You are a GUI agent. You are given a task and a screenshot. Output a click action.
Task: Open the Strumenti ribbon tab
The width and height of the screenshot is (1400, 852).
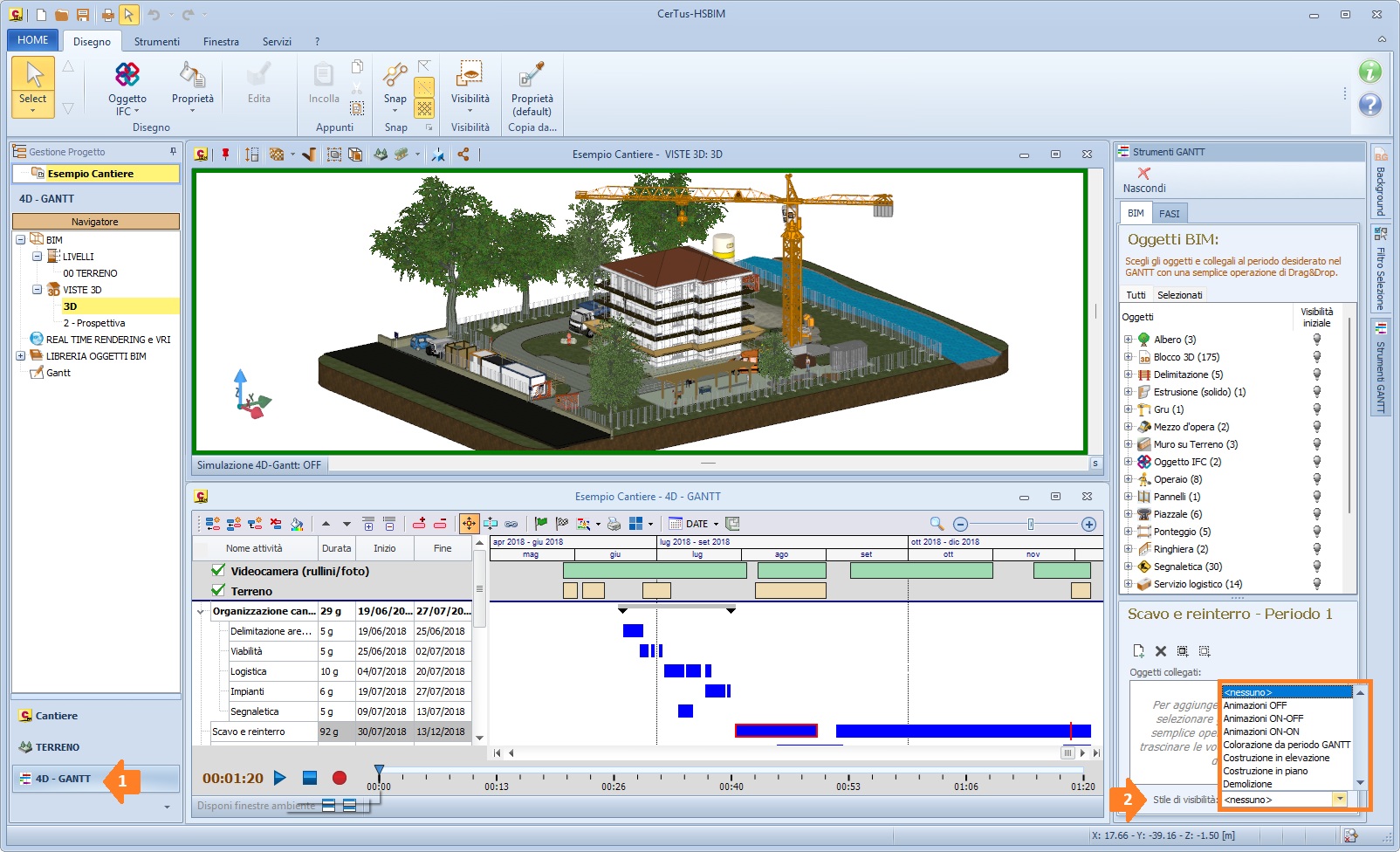[157, 41]
